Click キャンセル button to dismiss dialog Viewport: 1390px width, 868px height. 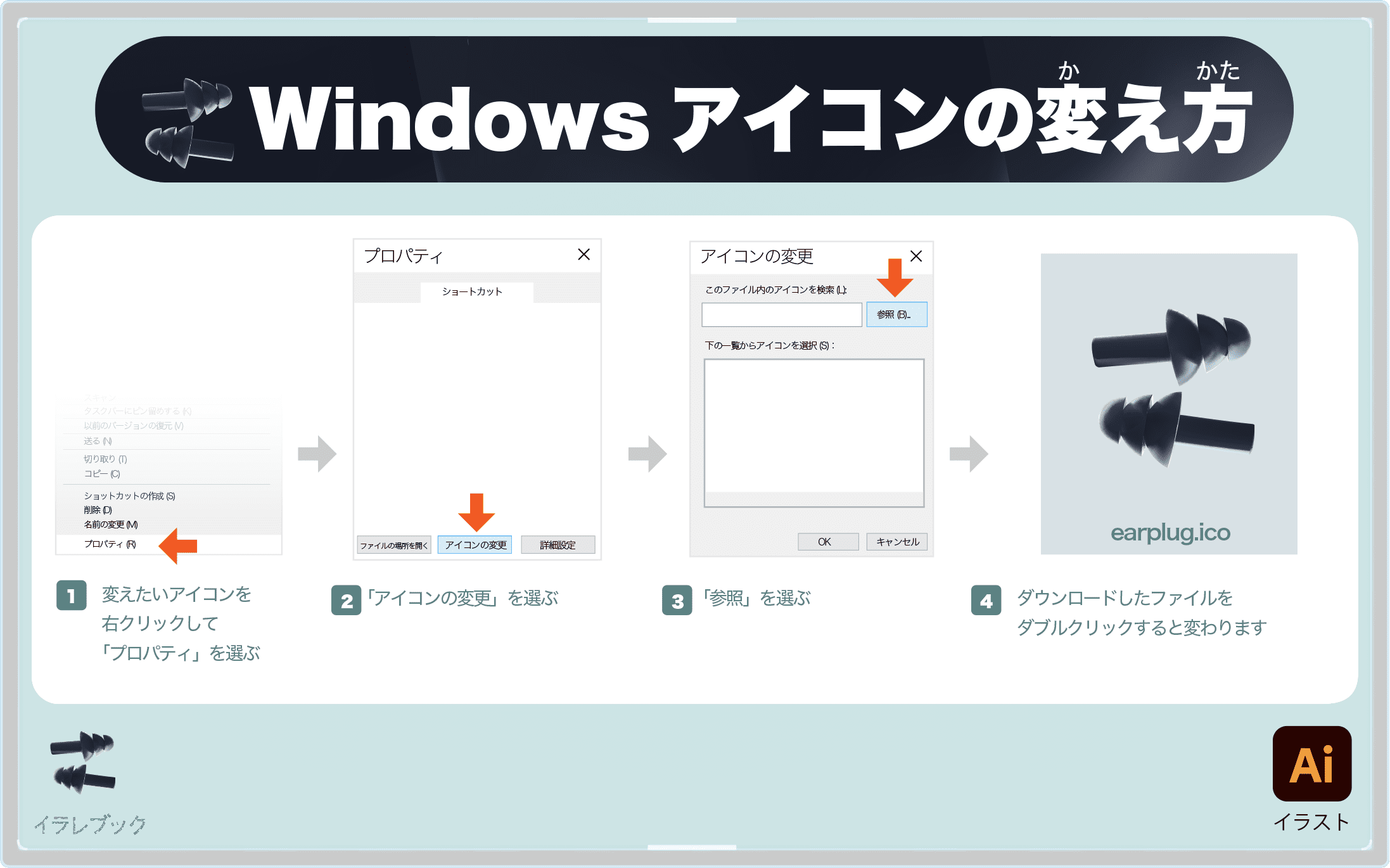[x=894, y=540]
